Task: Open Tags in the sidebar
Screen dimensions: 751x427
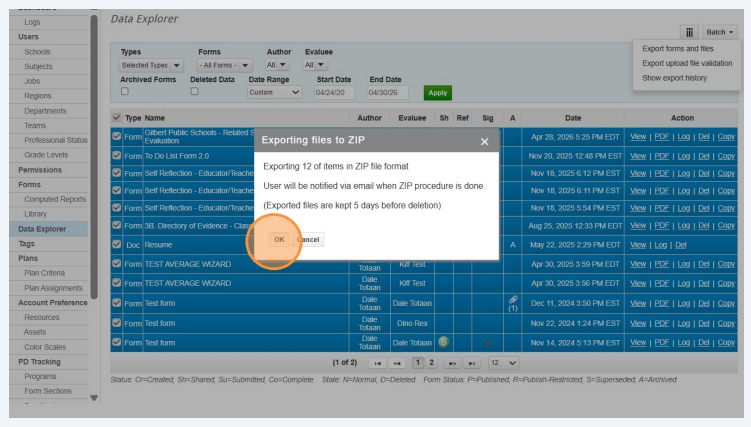Action: (26, 244)
